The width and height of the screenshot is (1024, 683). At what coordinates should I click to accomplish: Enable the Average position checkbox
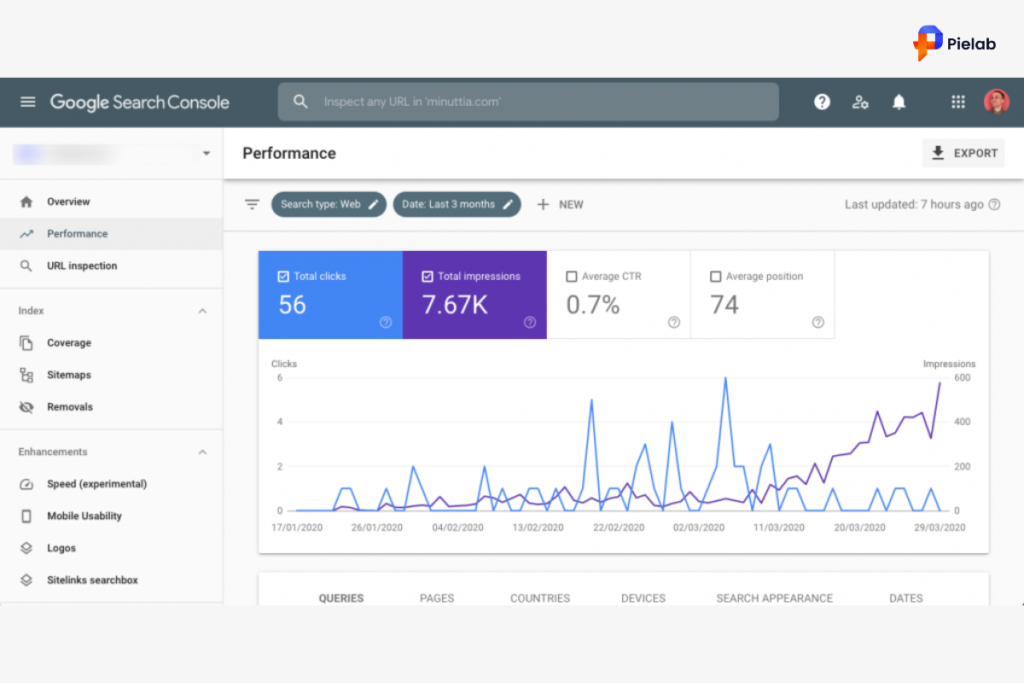(716, 276)
